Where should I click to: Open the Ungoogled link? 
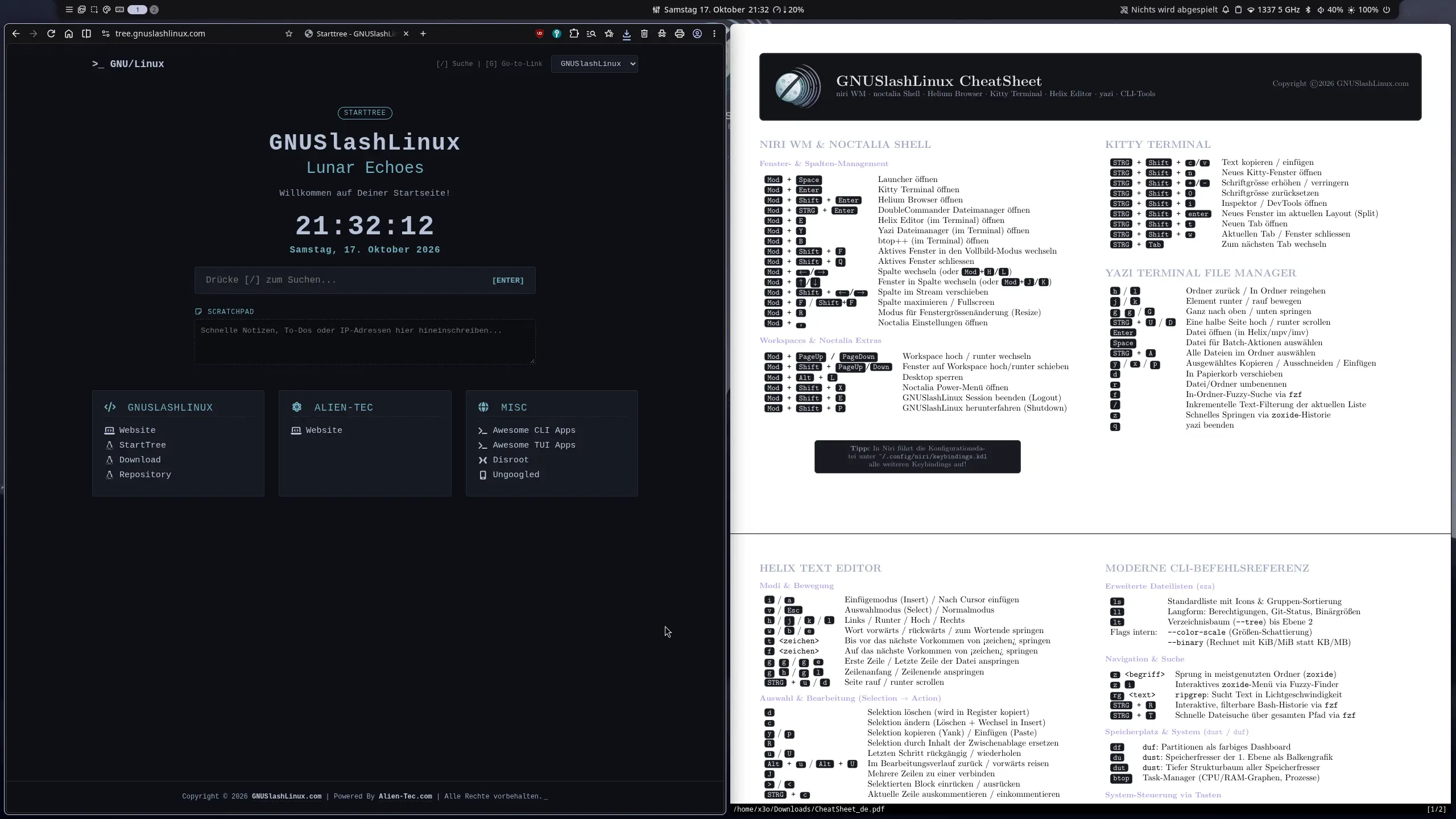(515, 474)
